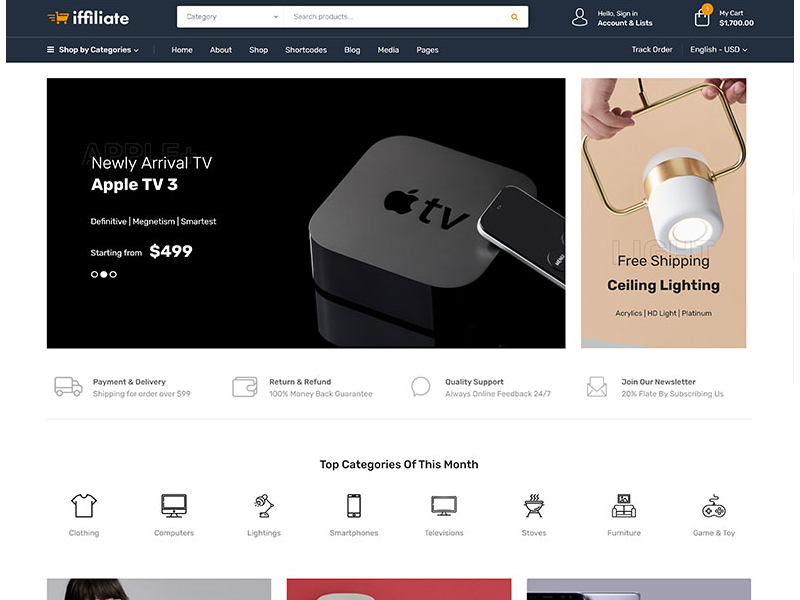
Task: Open the Game & Toy controller icon
Action: pos(714,506)
